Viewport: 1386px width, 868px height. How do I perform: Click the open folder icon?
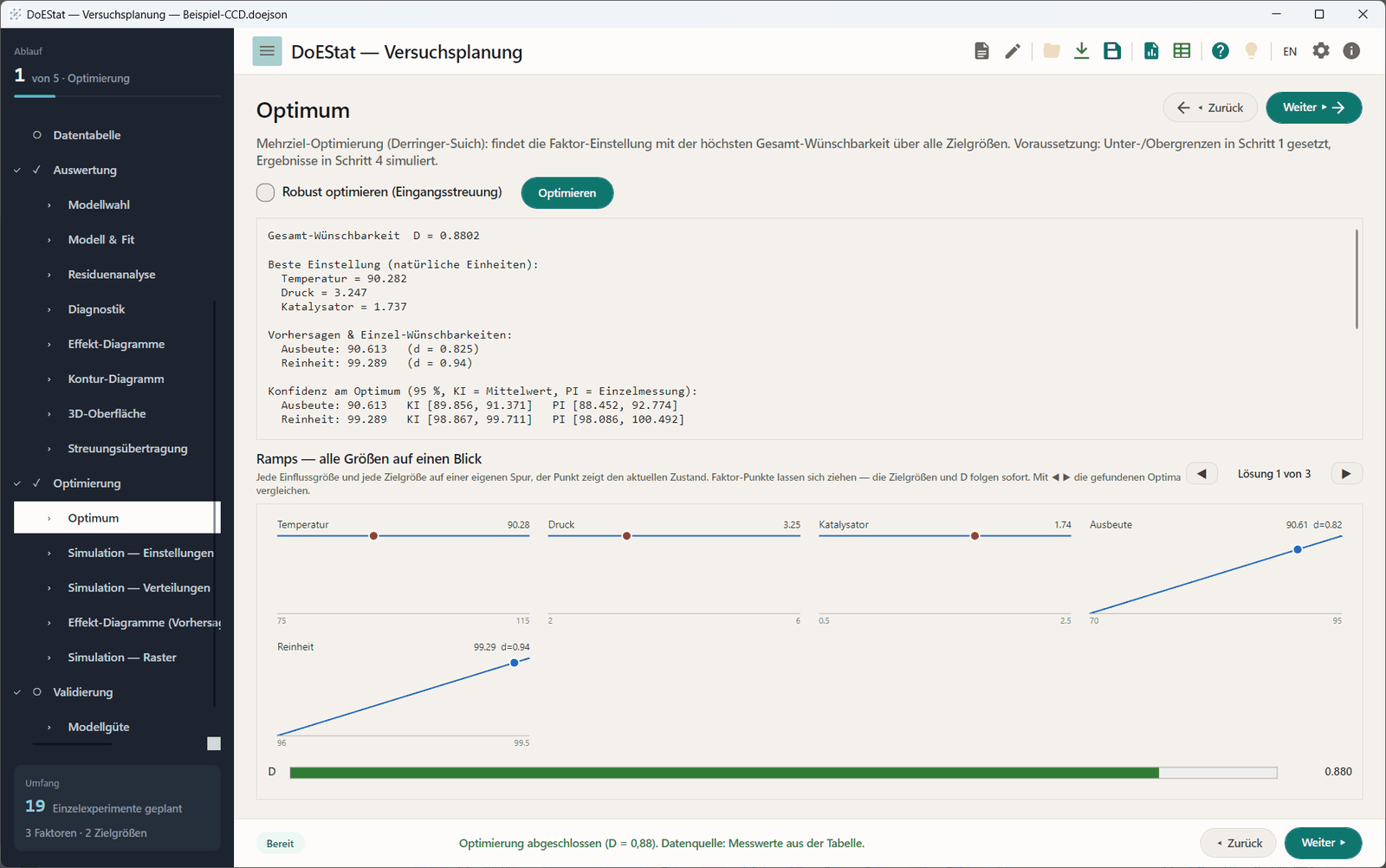1052,51
